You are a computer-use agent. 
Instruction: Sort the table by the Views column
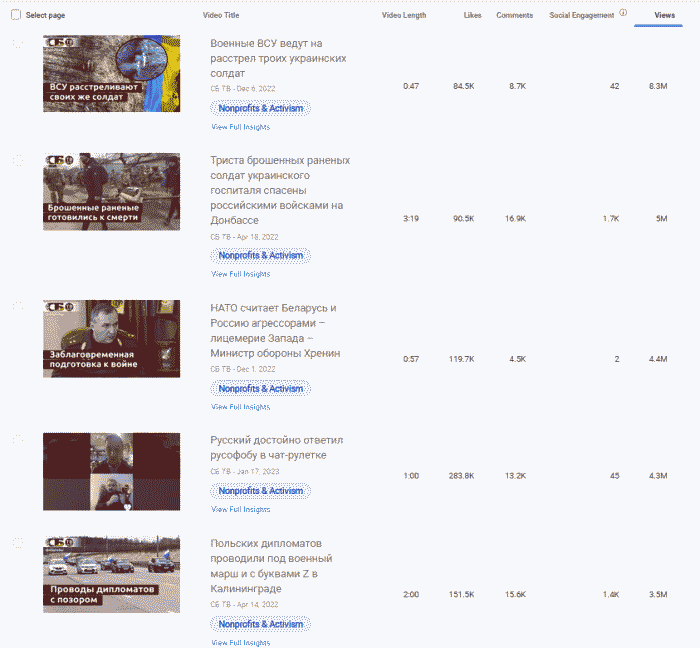664,15
